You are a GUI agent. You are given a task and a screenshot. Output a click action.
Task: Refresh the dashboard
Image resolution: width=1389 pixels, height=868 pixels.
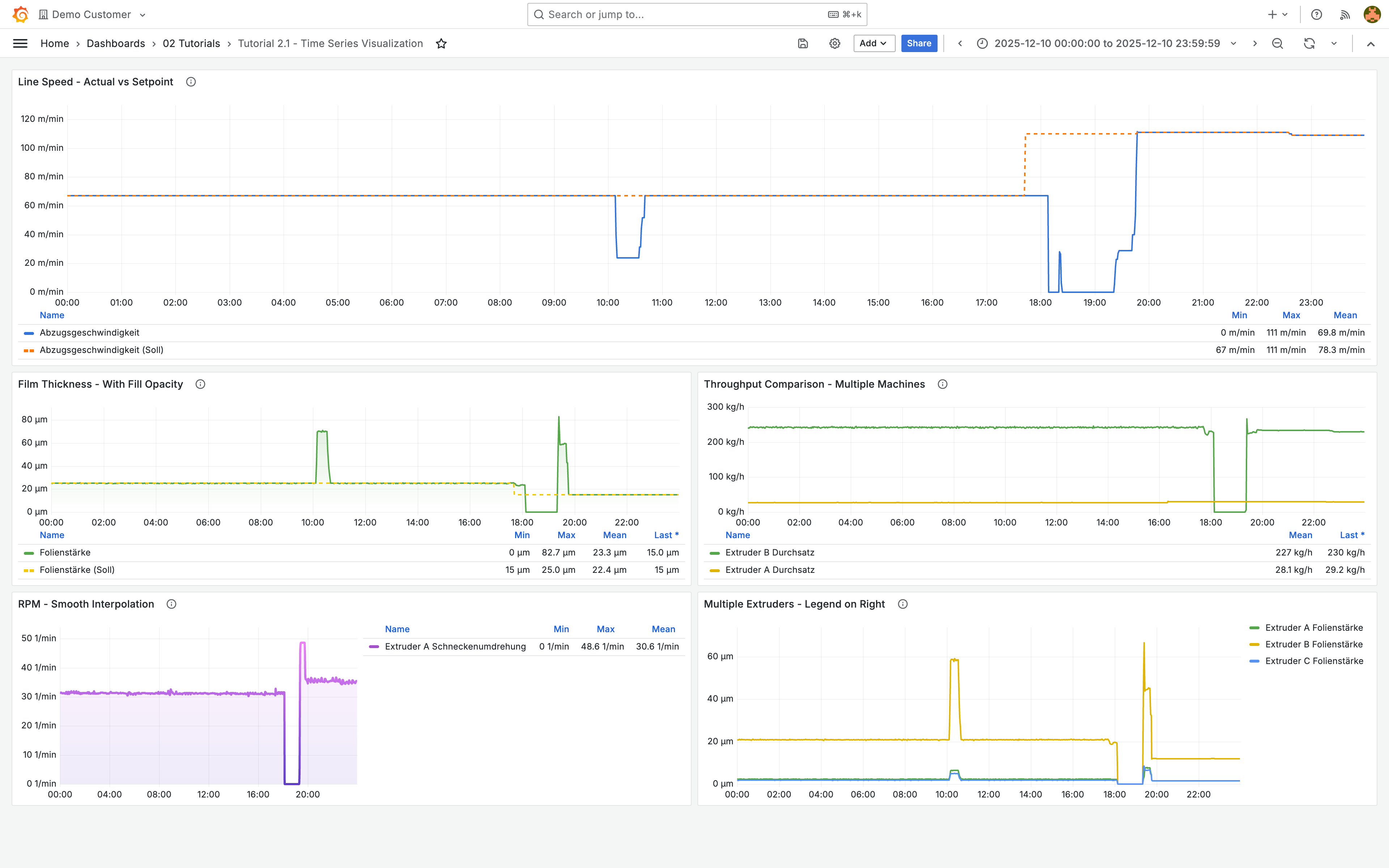(x=1309, y=44)
